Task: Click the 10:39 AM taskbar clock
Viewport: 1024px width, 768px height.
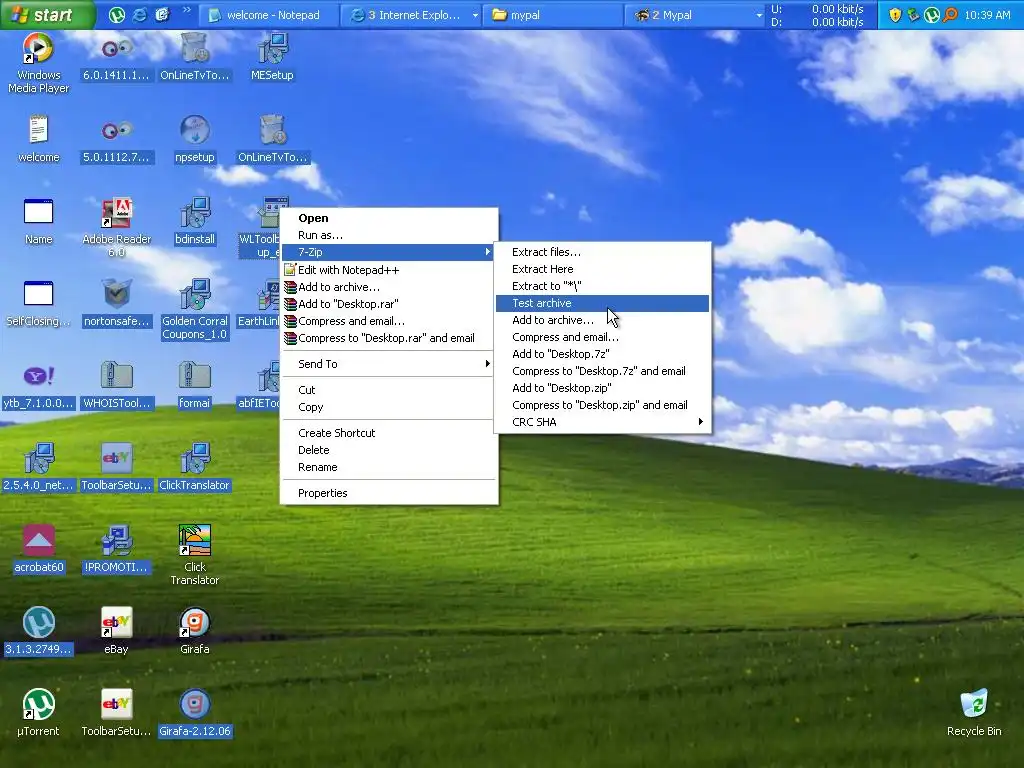Action: [x=987, y=15]
